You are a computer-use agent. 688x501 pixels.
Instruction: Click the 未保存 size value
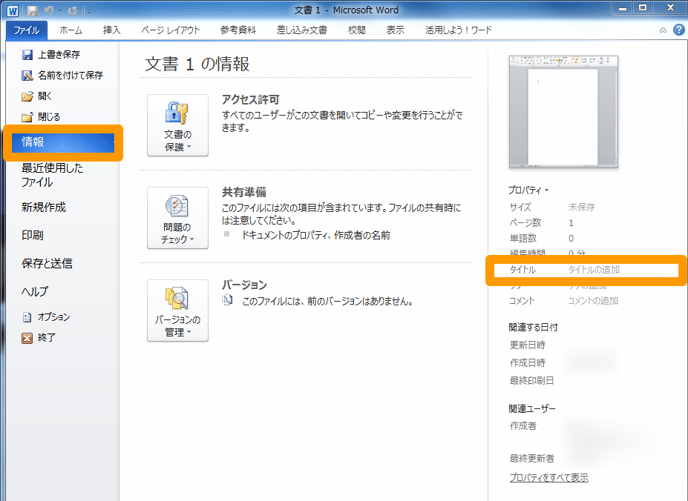581,207
